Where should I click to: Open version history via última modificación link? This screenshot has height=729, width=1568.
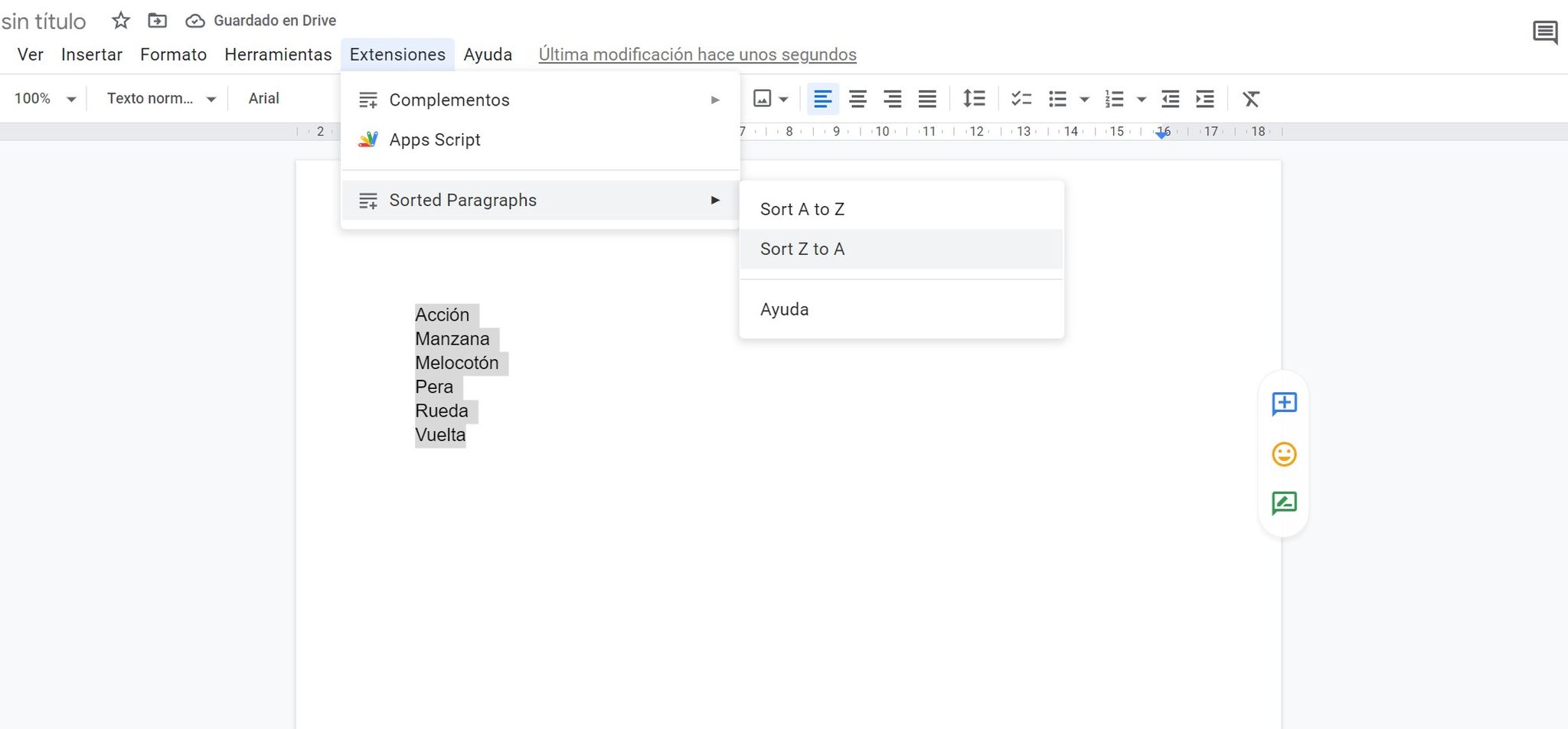click(697, 54)
